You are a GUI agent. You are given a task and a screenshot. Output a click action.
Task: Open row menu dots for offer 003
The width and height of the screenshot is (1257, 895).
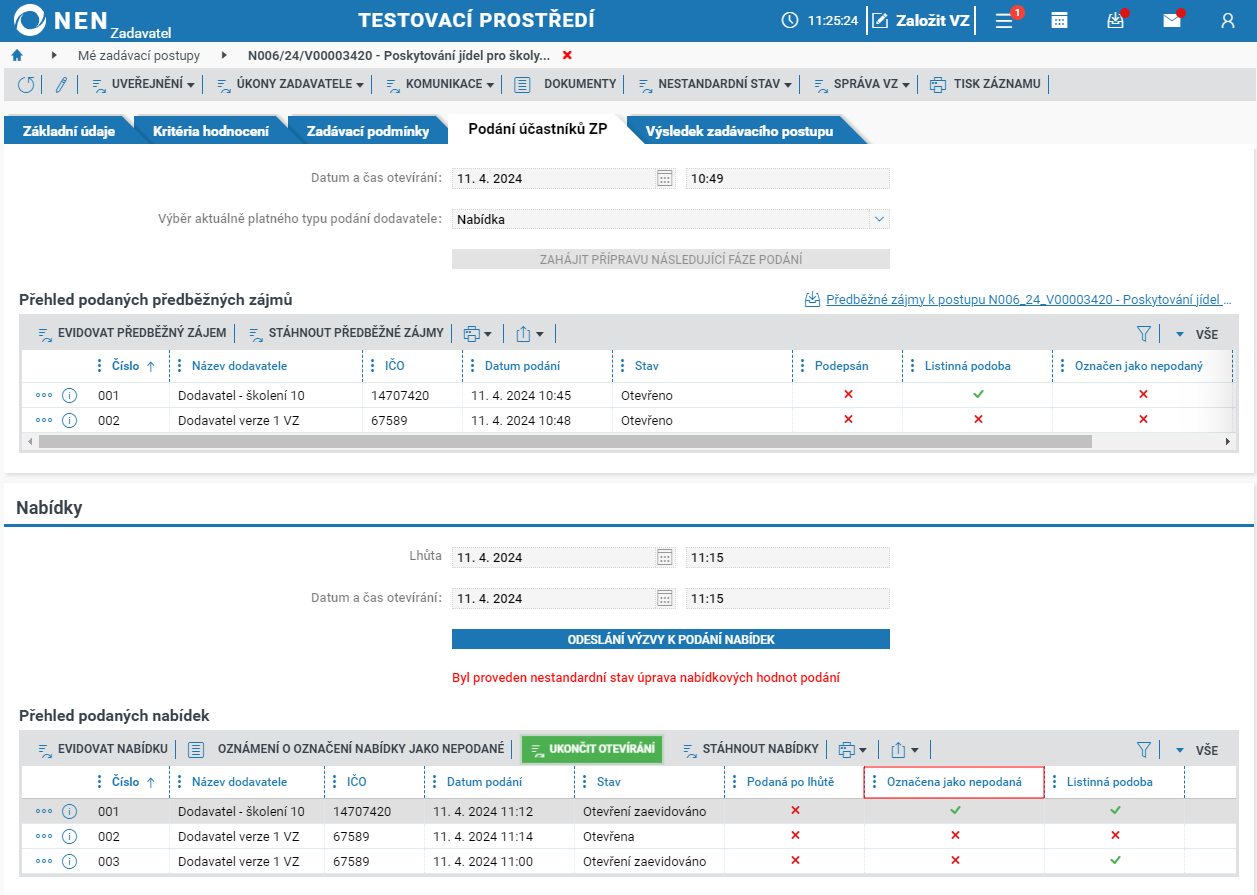click(43, 861)
